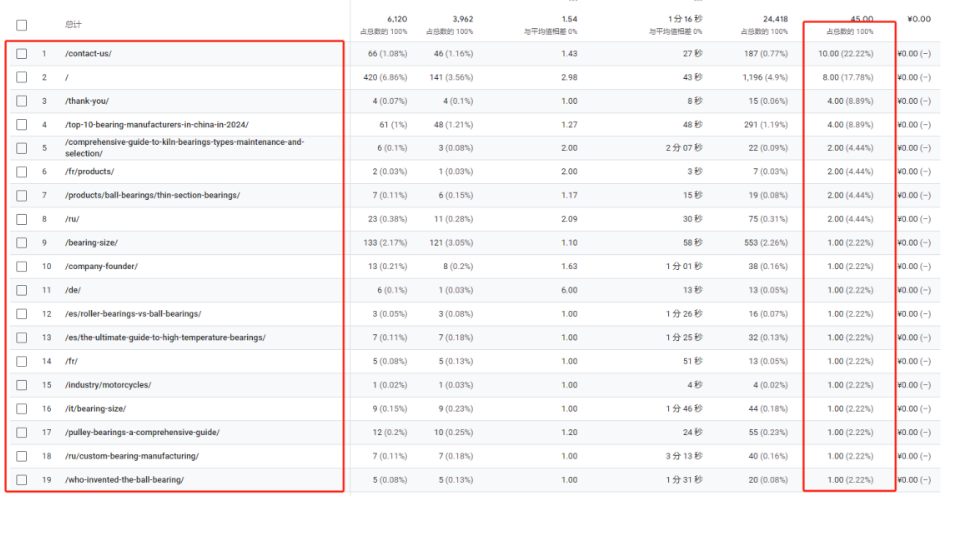Image resolution: width=954 pixels, height=547 pixels.
Task: Open the /contact-us/ page path
Action: coord(88,53)
